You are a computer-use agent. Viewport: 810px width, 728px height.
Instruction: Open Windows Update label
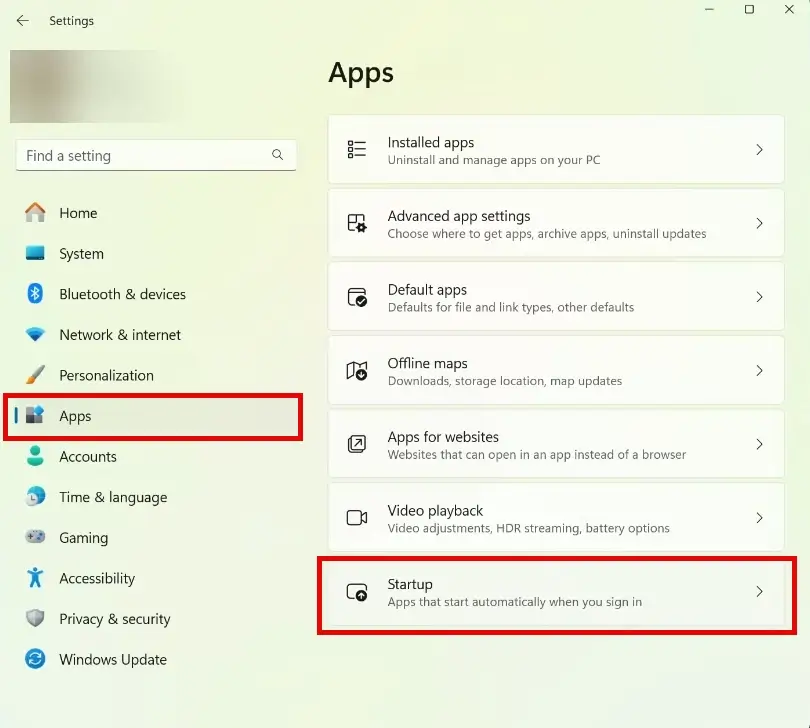[113, 659]
